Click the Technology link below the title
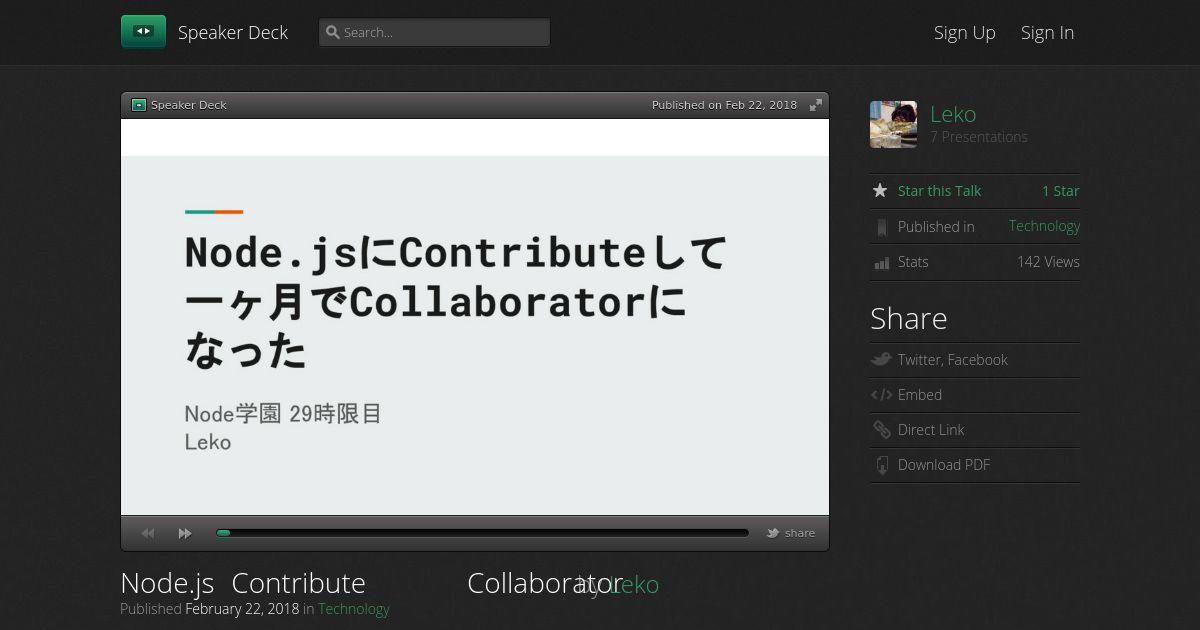 coord(354,609)
